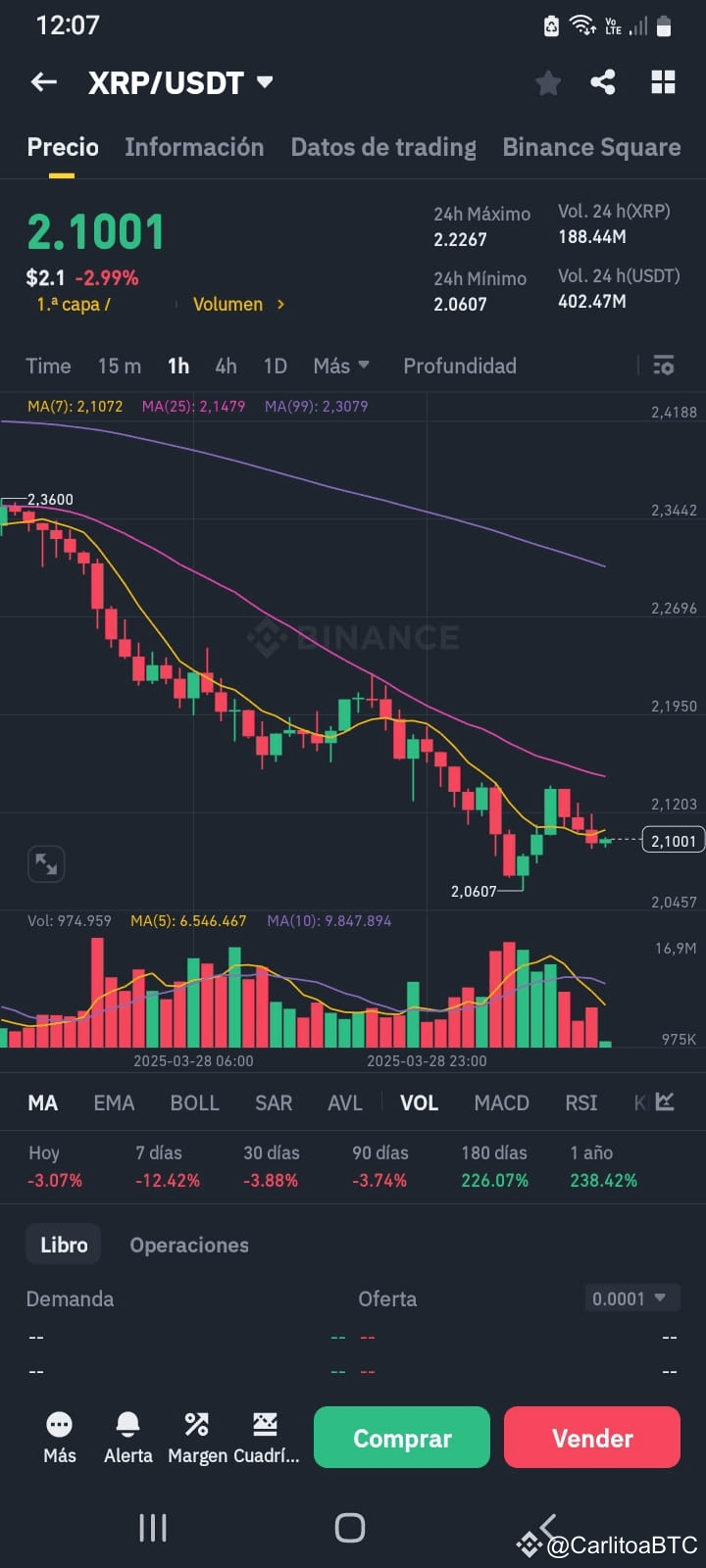Open the Operaciones tab
Viewport: 706px width, 1568px height.
tap(189, 1245)
